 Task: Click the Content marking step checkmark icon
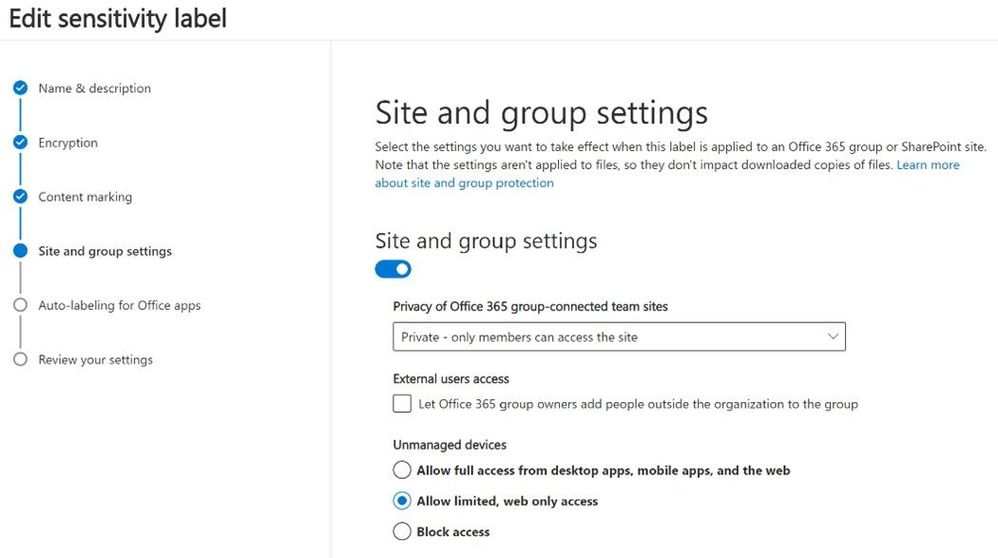(20, 197)
